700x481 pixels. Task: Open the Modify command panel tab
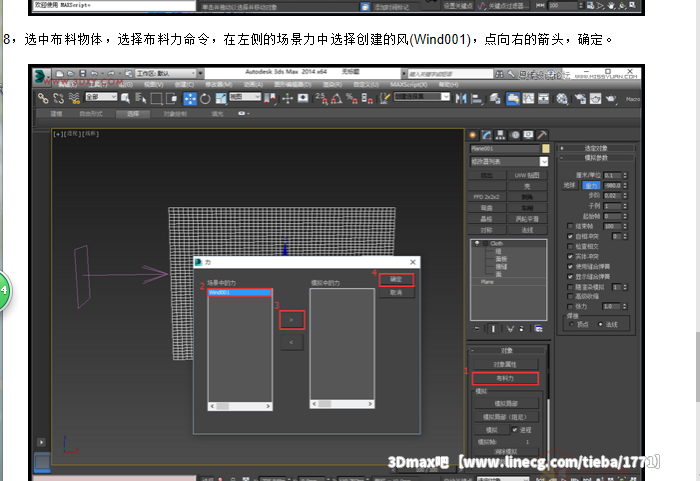[x=487, y=135]
